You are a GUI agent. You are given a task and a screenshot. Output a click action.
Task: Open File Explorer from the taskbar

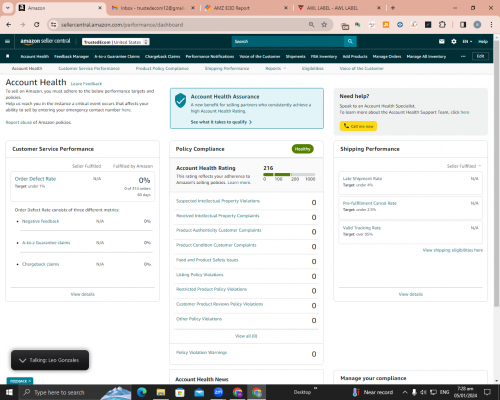161,392
